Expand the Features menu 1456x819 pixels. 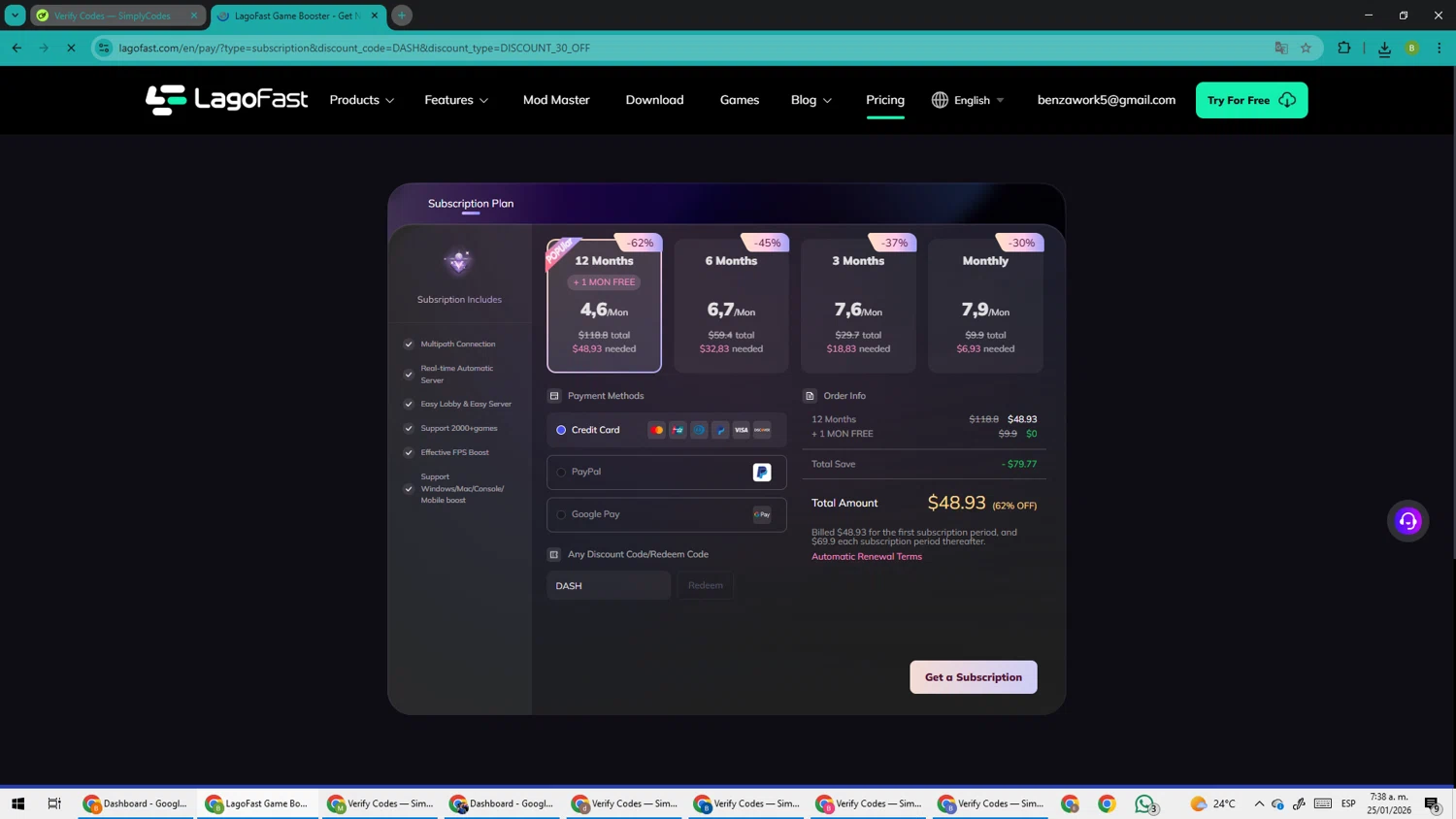456,100
